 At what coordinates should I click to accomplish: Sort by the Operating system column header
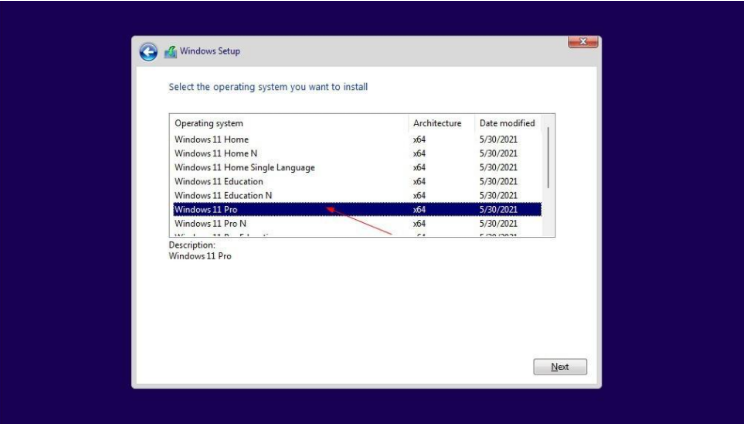click(x=209, y=123)
